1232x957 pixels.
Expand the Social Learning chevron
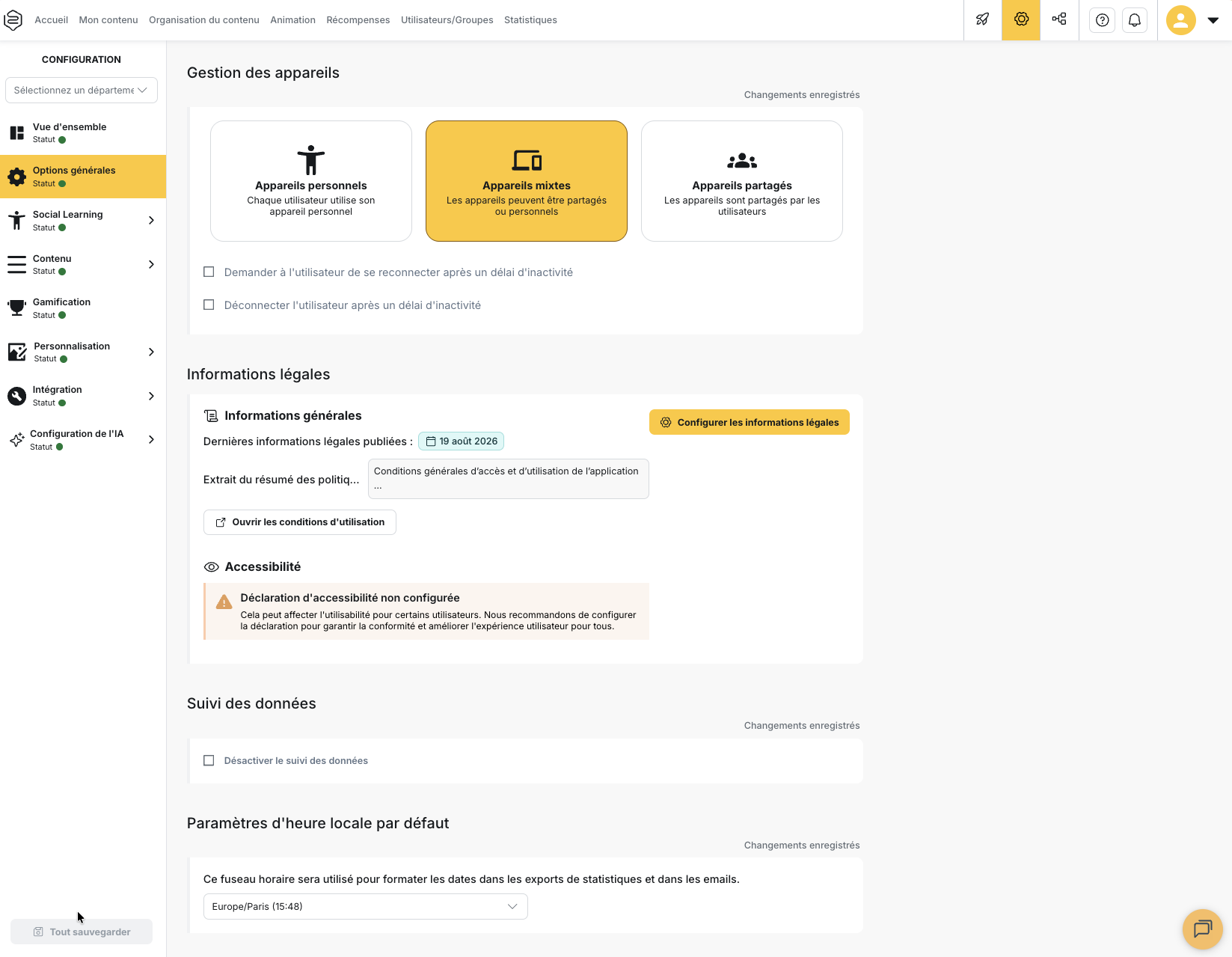pyautogui.click(x=151, y=221)
